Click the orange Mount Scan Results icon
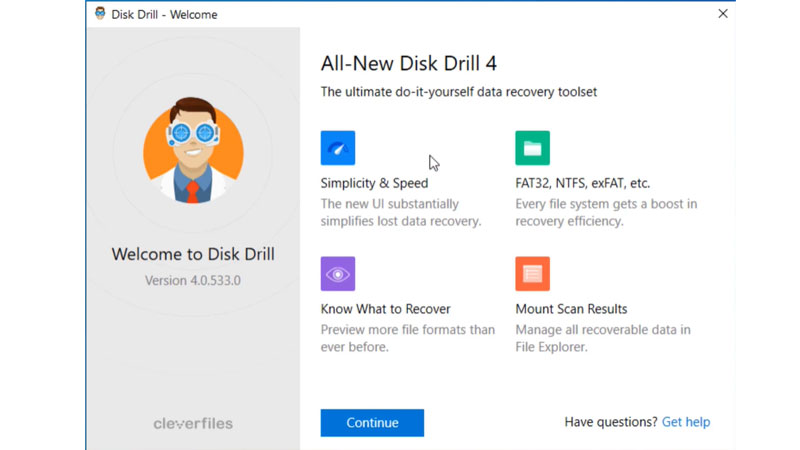This screenshot has height=450, width=800. pos(532,274)
